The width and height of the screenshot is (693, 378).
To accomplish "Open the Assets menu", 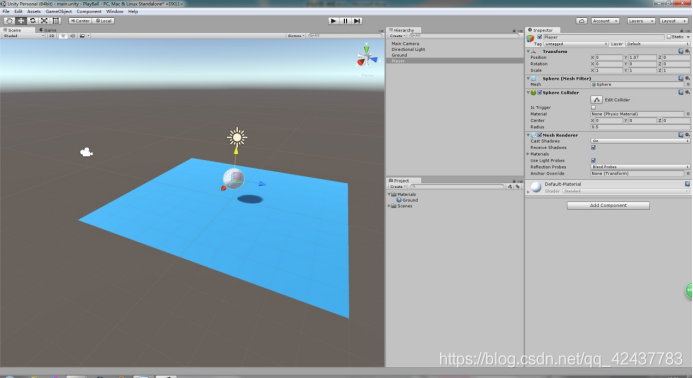I will click(x=34, y=11).
